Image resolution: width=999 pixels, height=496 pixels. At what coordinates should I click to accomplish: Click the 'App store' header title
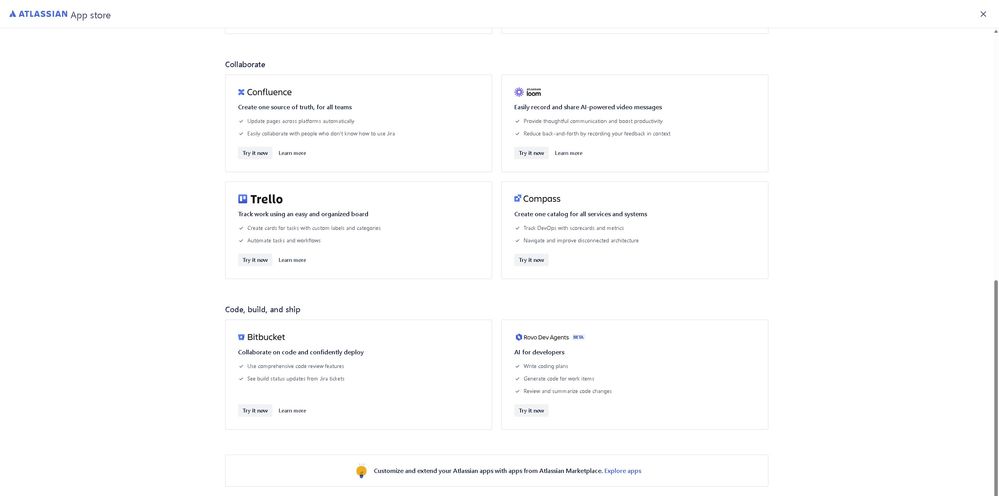(x=90, y=15)
